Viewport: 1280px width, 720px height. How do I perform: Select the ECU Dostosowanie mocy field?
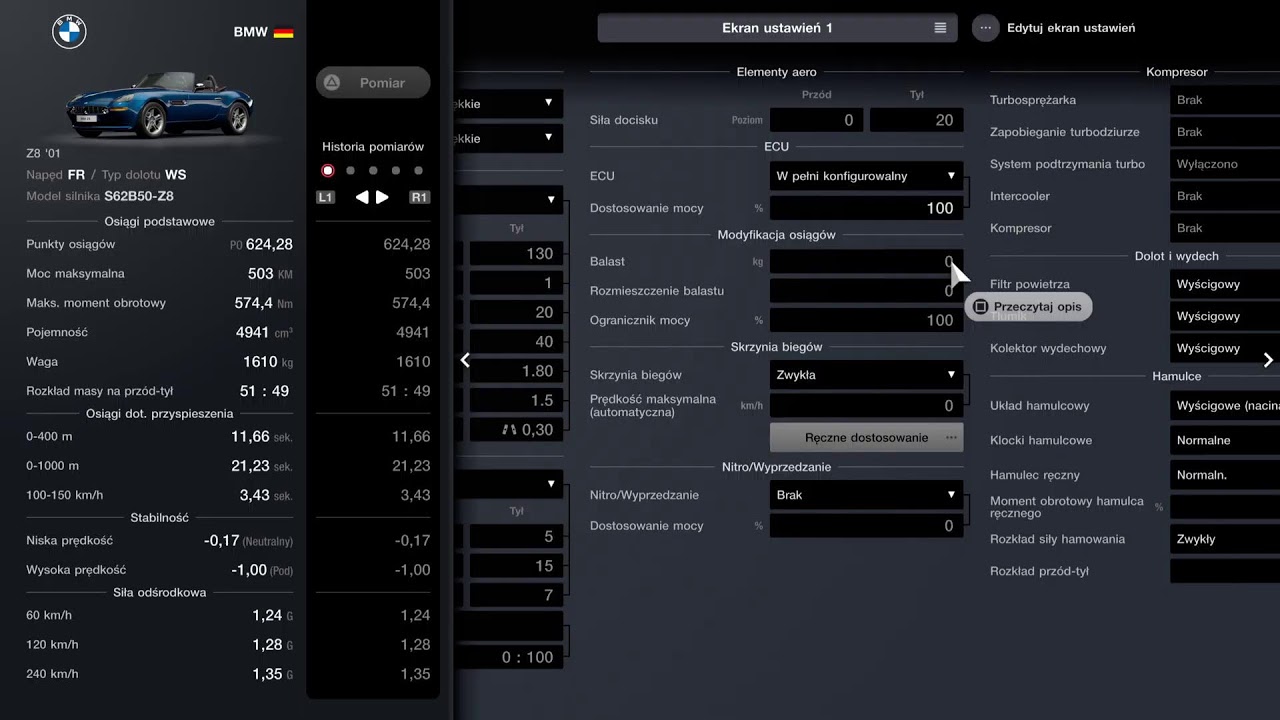click(x=866, y=208)
